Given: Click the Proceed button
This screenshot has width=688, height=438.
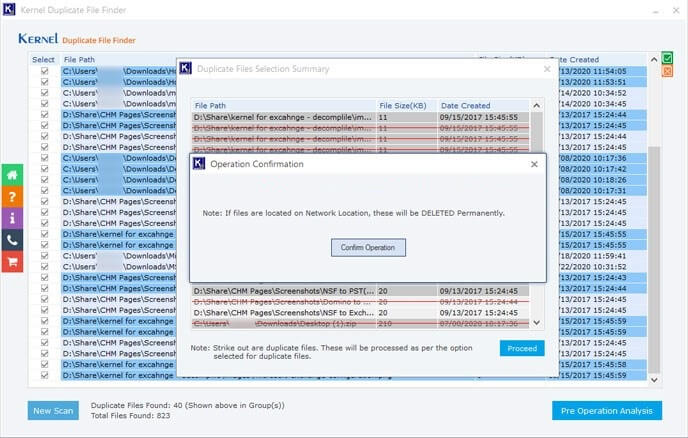Looking at the screenshot, I should [522, 348].
